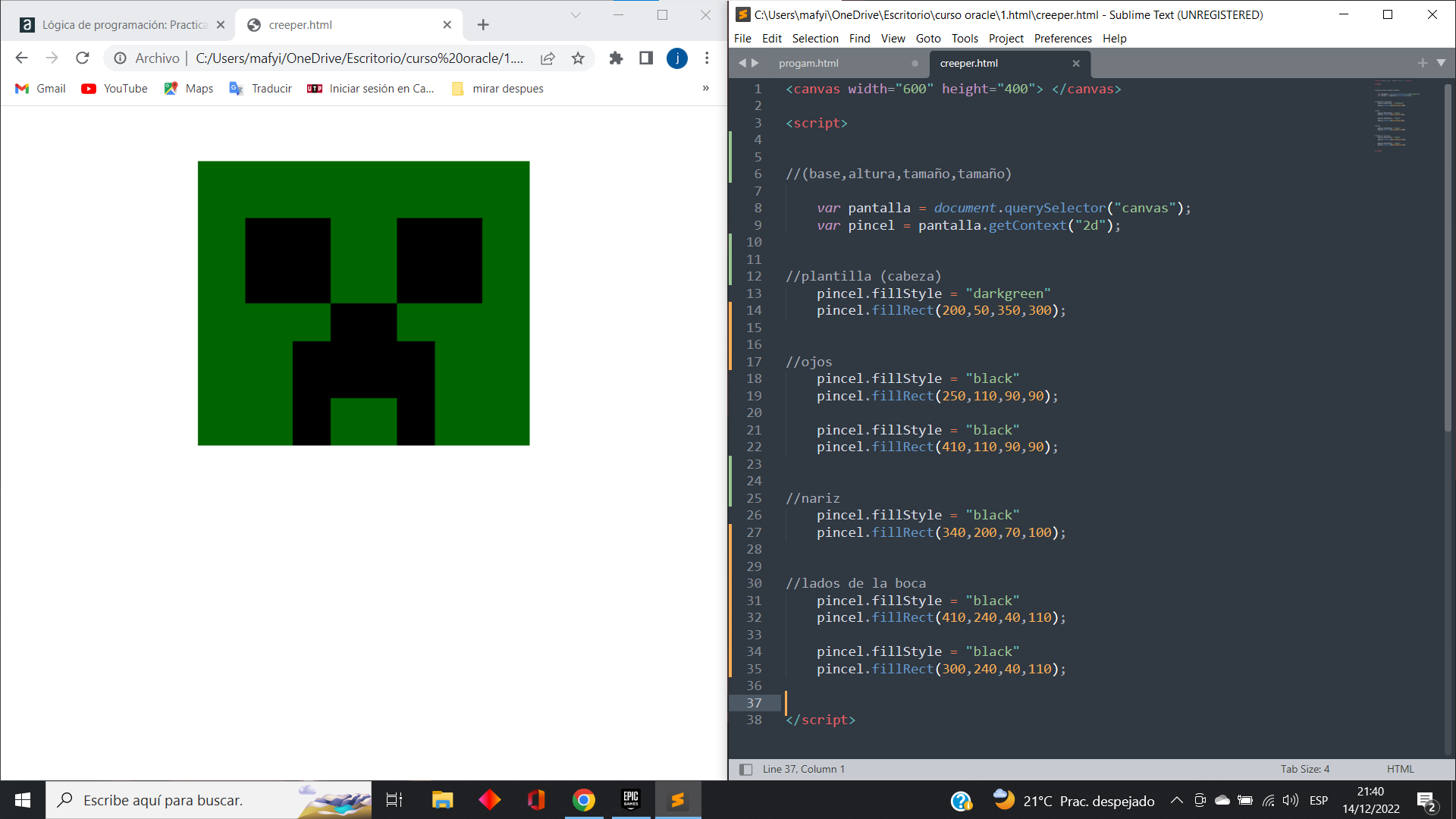Image resolution: width=1456 pixels, height=819 pixels.
Task: Toggle Sublime side bar status icon
Action: pyautogui.click(x=745, y=770)
